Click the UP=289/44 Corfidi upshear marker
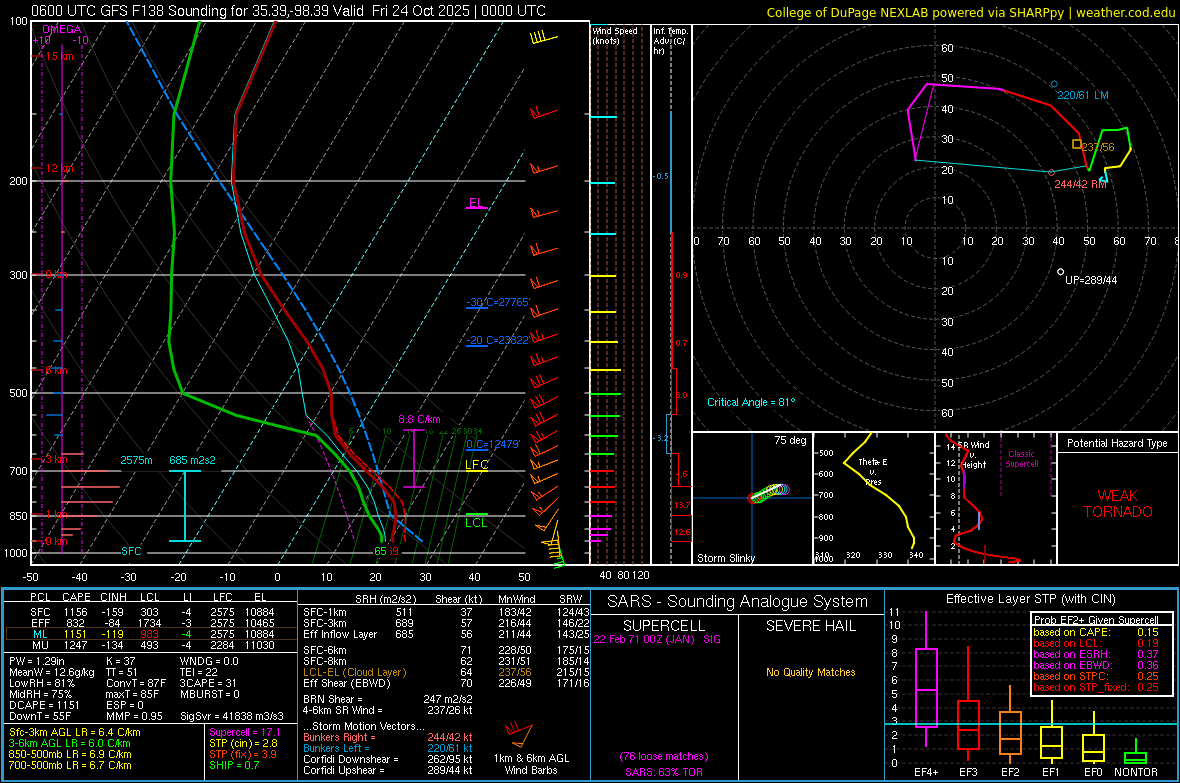This screenshot has height=783, width=1180. 1061,271
